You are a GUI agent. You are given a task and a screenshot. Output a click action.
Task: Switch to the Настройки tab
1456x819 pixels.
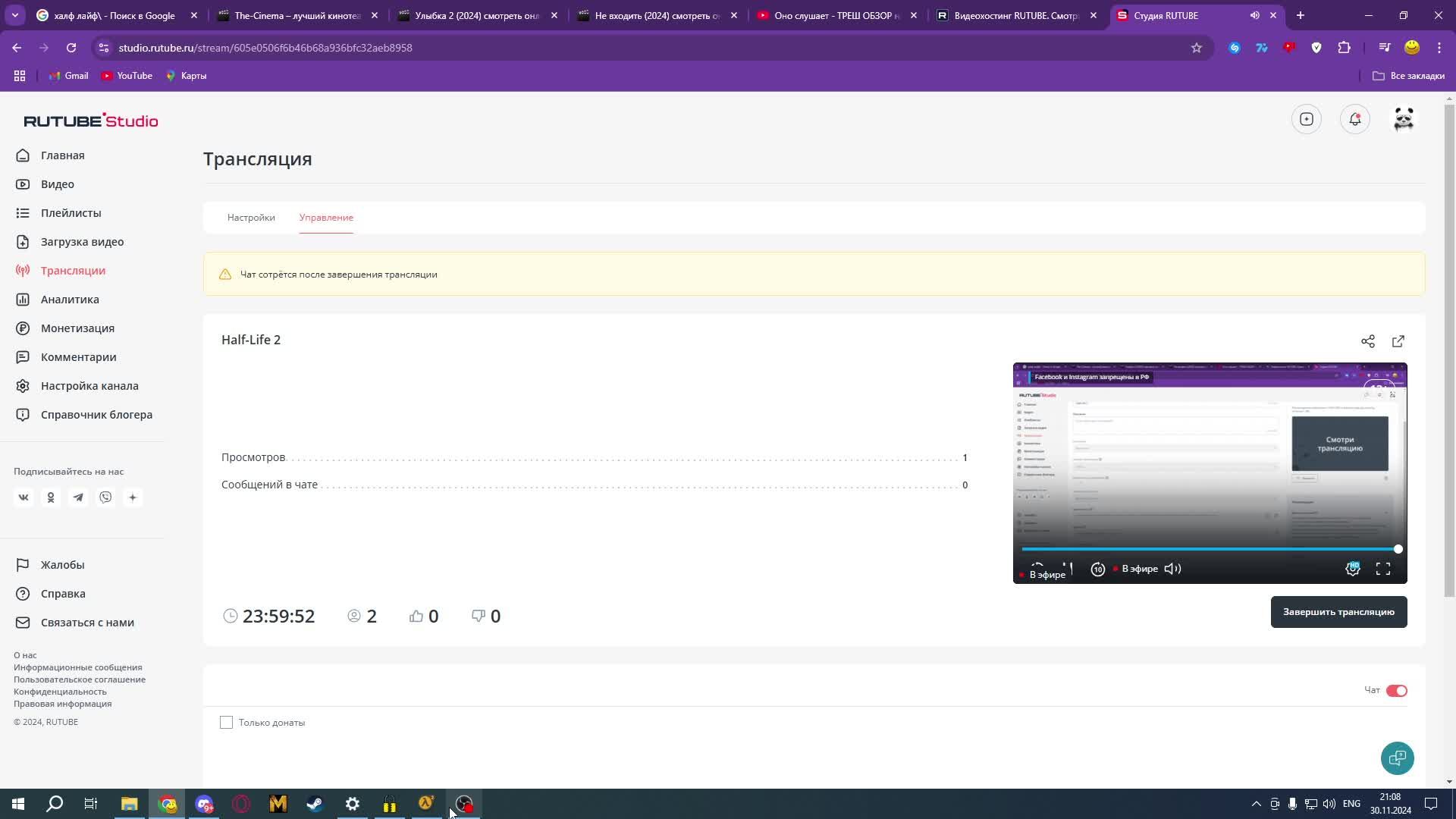[251, 218]
